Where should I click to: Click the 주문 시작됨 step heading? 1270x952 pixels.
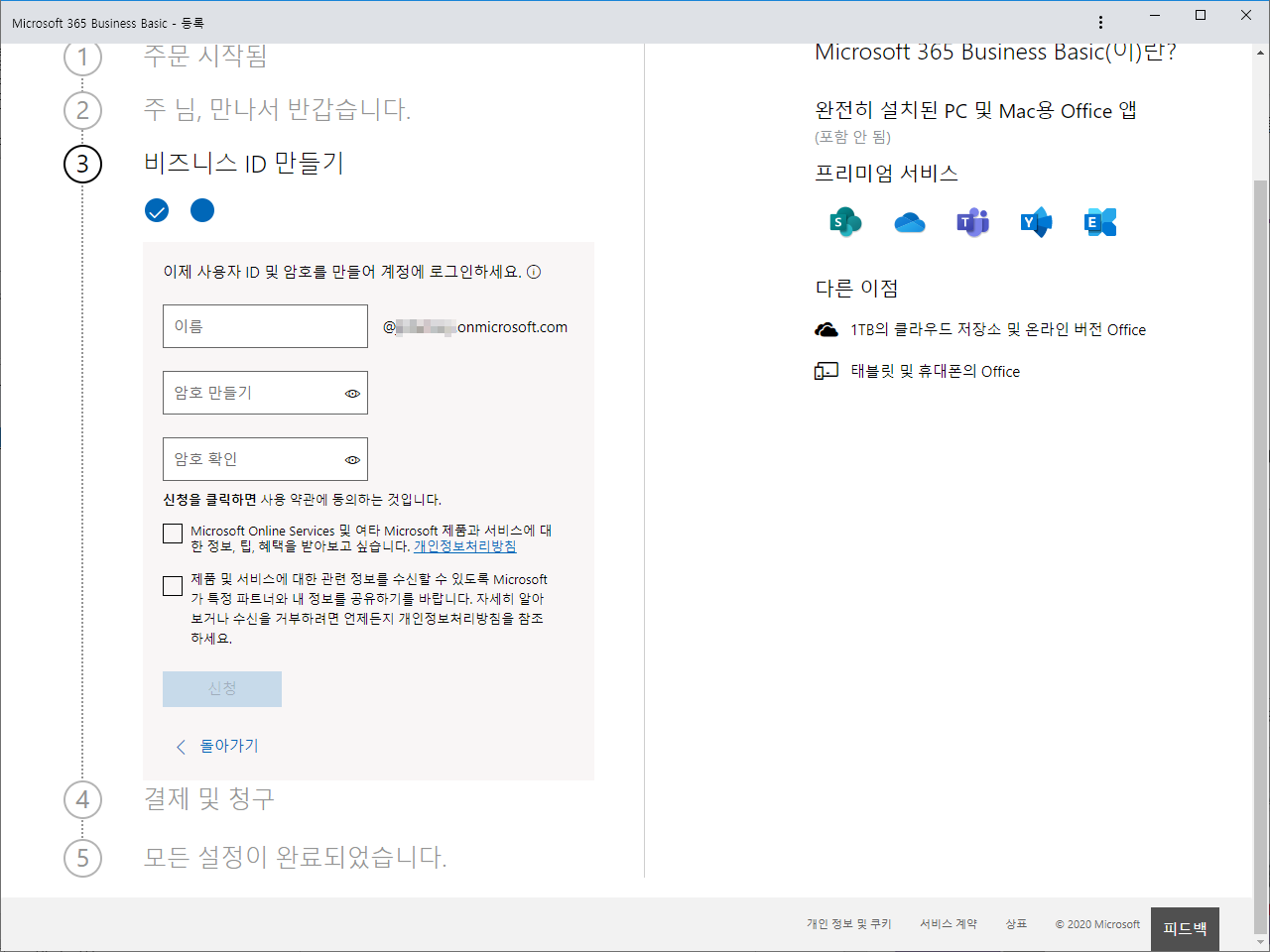pyautogui.click(x=205, y=56)
